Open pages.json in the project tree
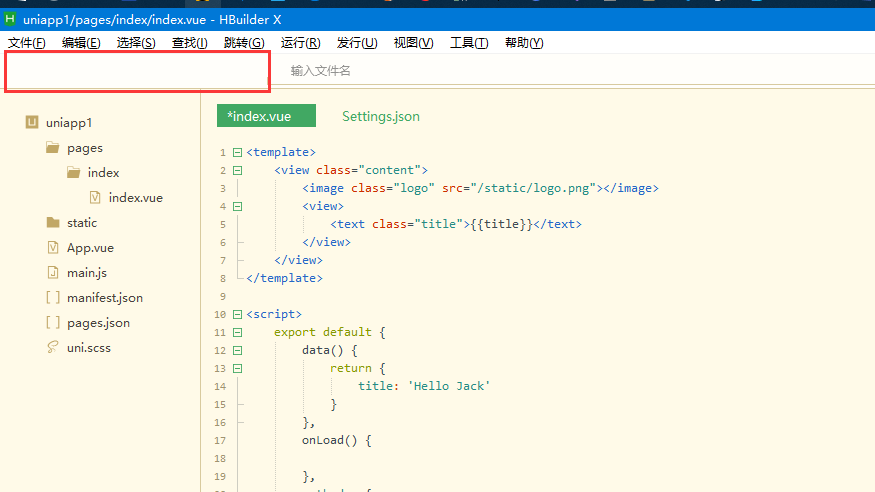875x492 pixels. [x=98, y=323]
